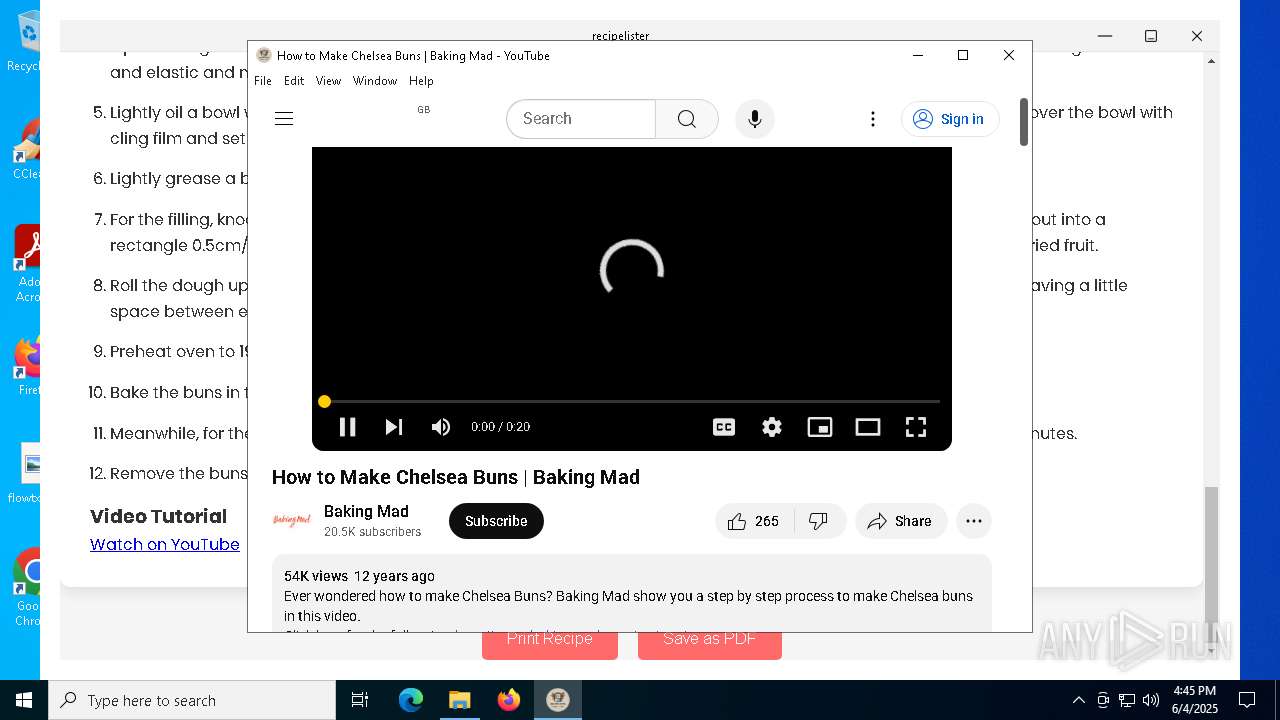Open the YouTube hamburger guide menu

(x=284, y=119)
